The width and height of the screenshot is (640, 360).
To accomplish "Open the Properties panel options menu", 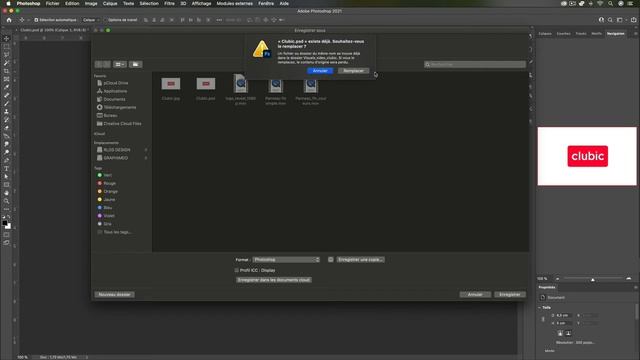I will coord(636,287).
